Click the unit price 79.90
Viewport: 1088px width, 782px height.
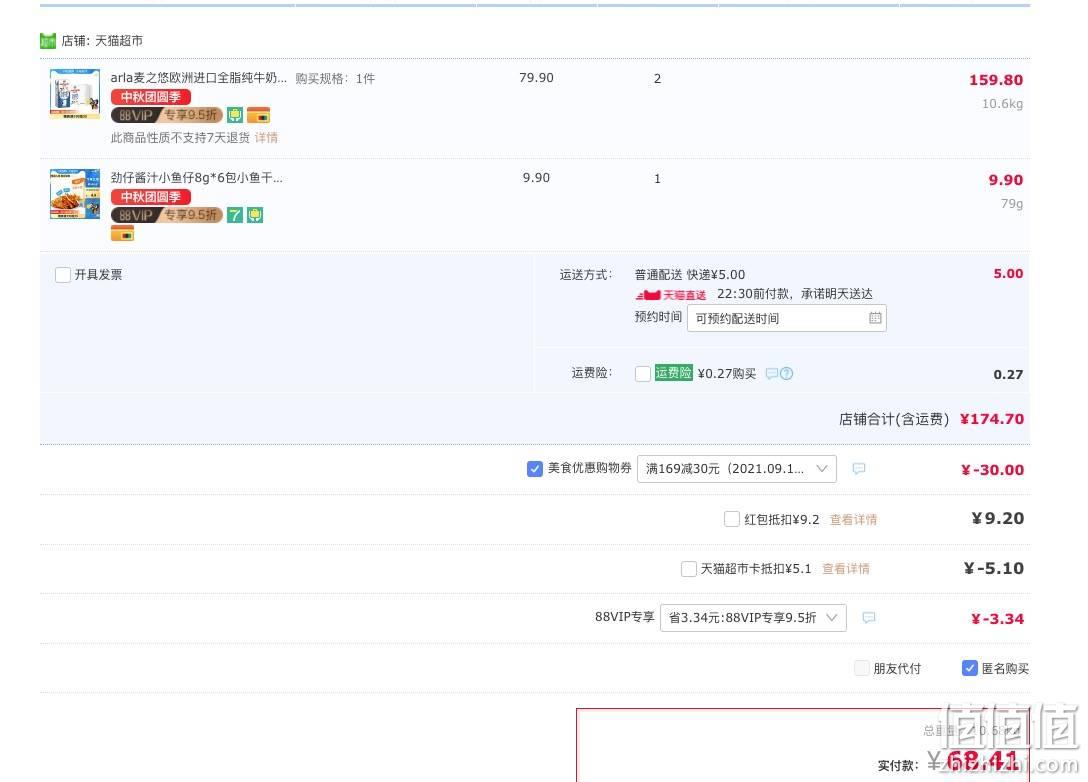tap(536, 78)
